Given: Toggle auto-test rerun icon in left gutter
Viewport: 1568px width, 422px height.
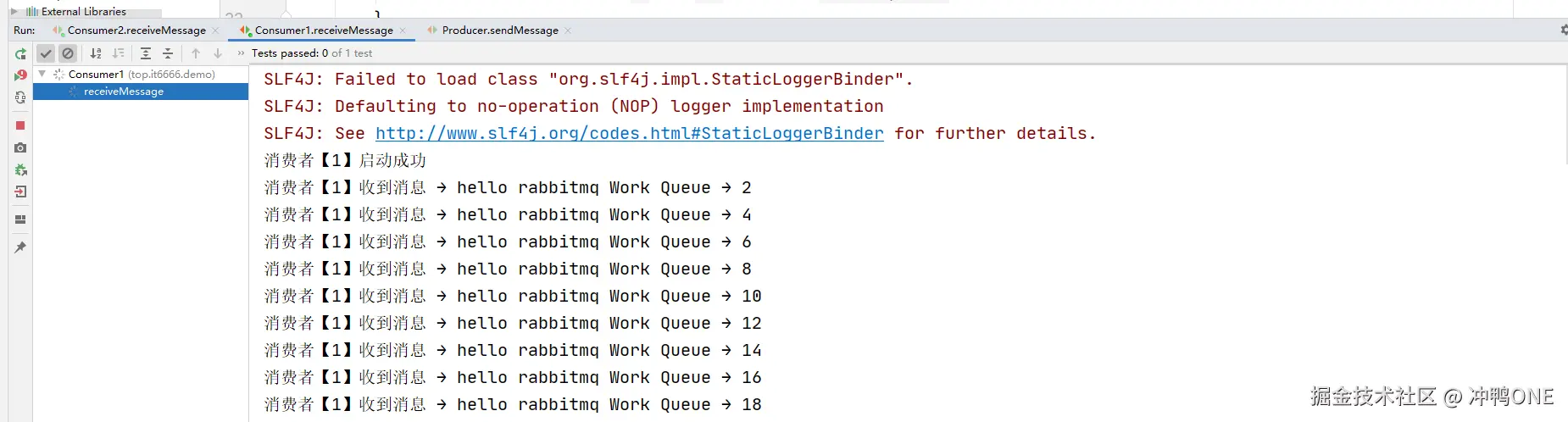Looking at the screenshot, I should click(x=20, y=97).
